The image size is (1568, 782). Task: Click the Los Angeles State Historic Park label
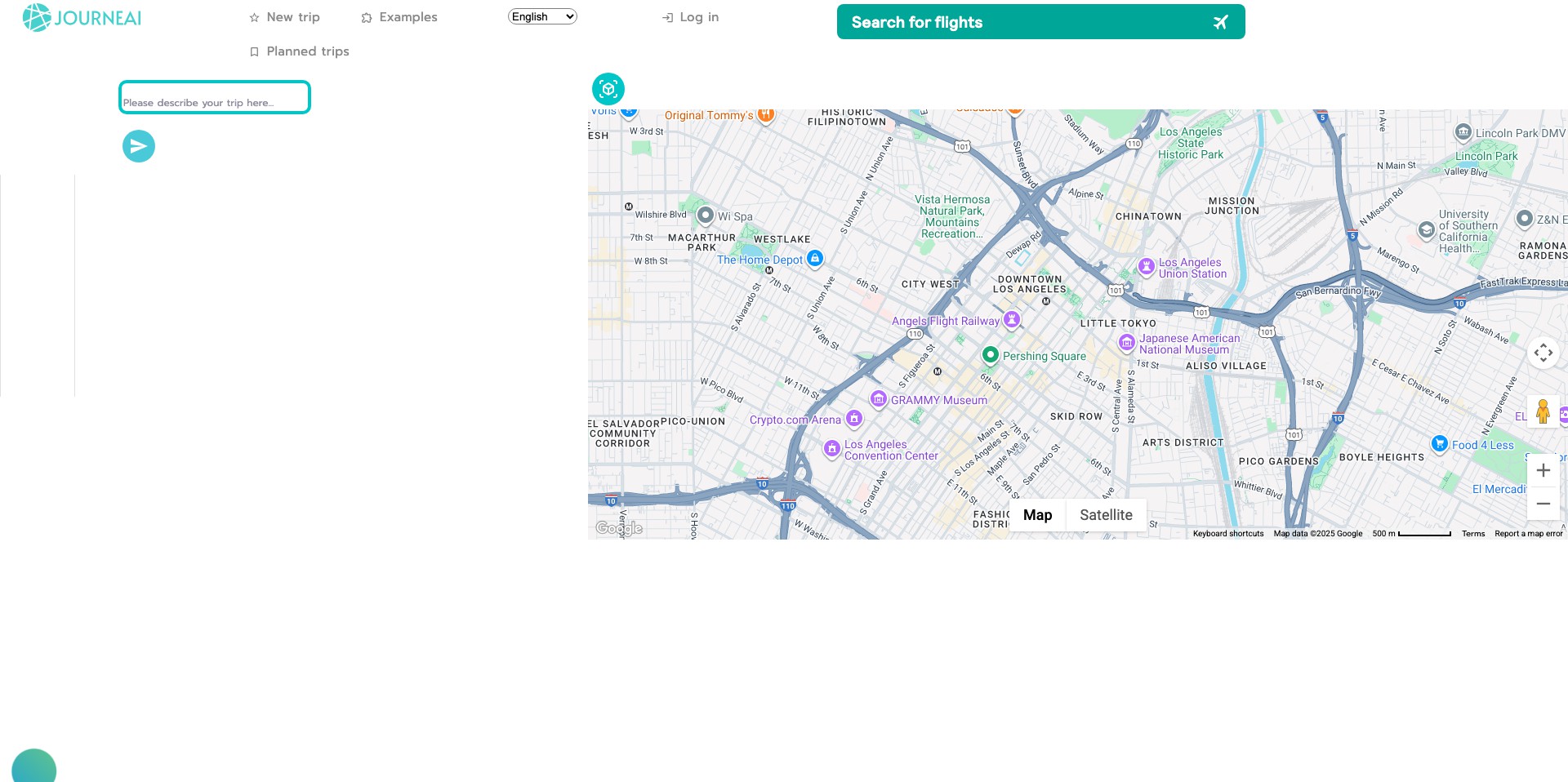(x=1191, y=143)
